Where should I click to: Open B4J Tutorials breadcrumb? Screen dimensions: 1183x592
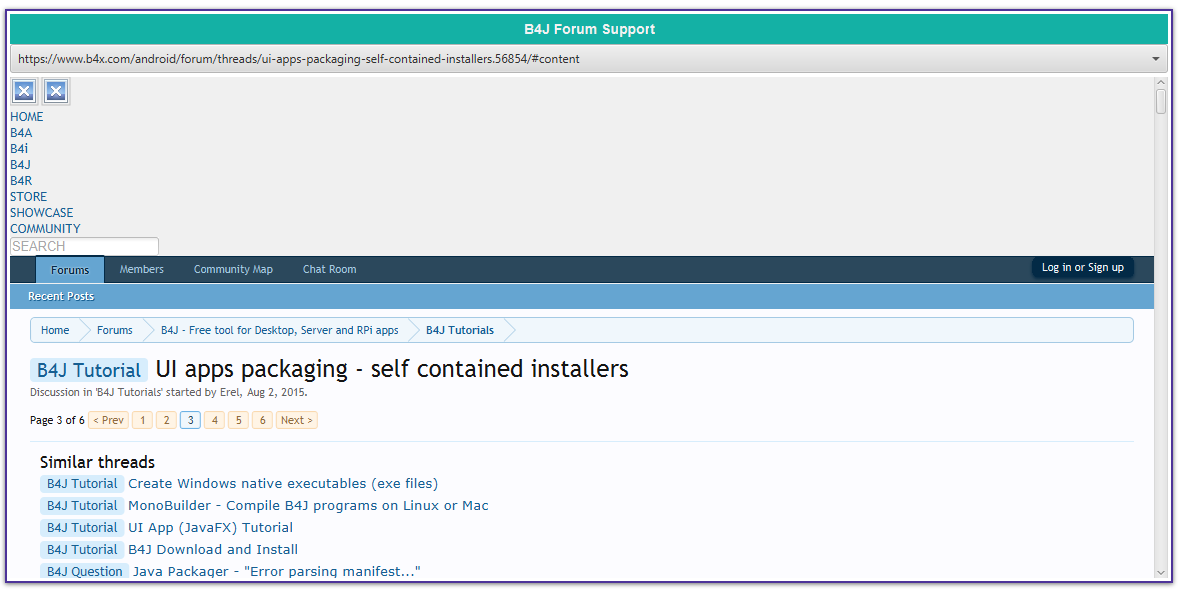click(x=460, y=330)
